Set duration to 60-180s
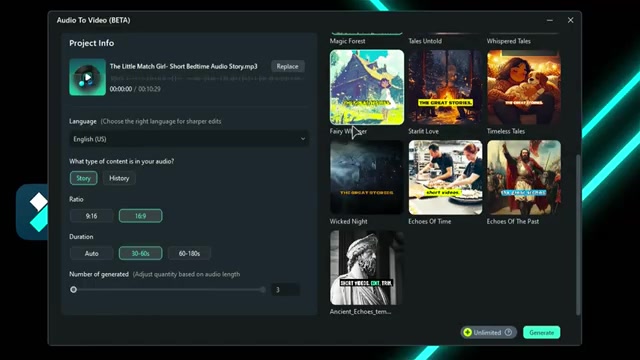The height and width of the screenshot is (360, 640). (x=189, y=253)
